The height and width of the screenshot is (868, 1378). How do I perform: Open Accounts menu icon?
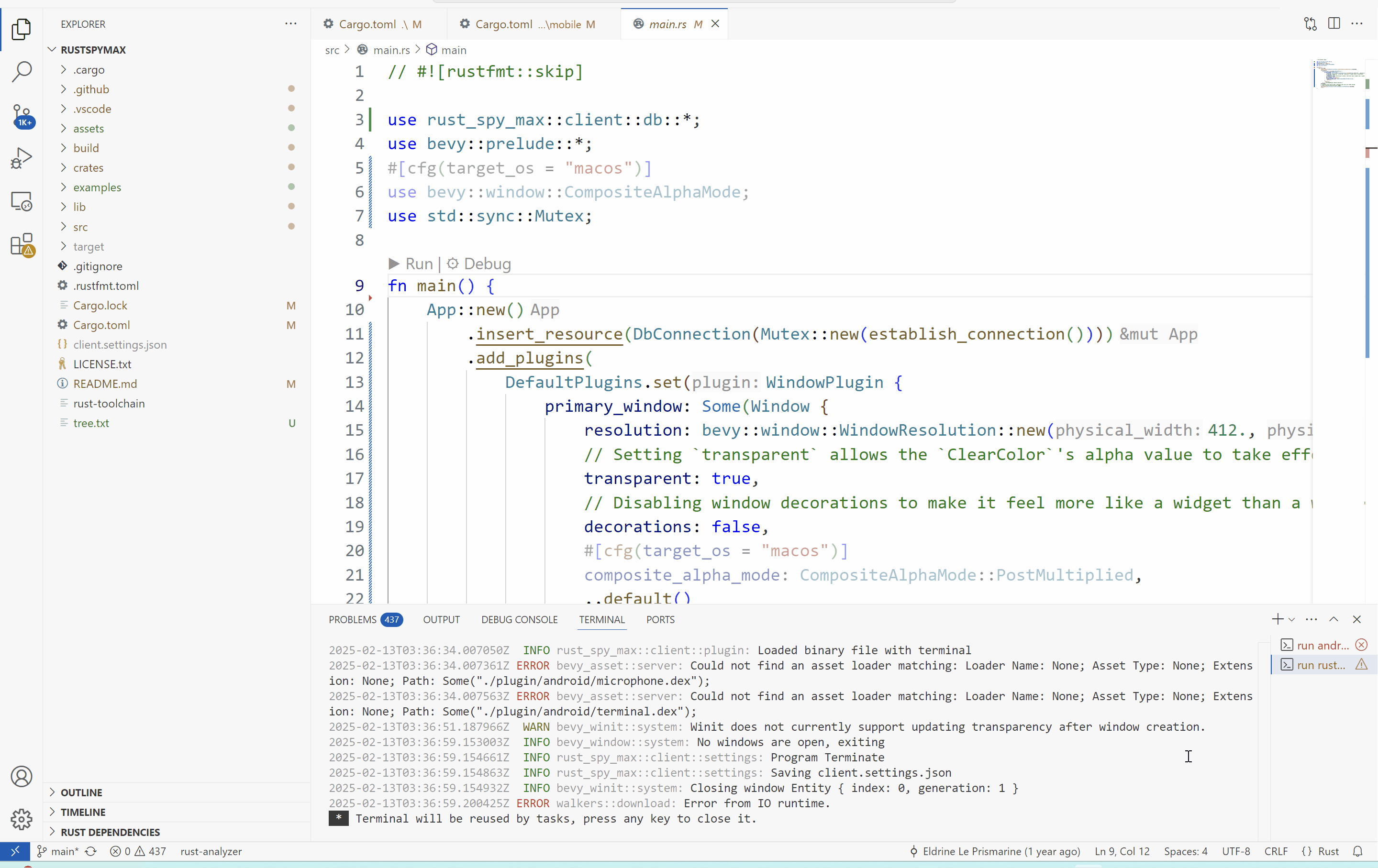point(21,776)
